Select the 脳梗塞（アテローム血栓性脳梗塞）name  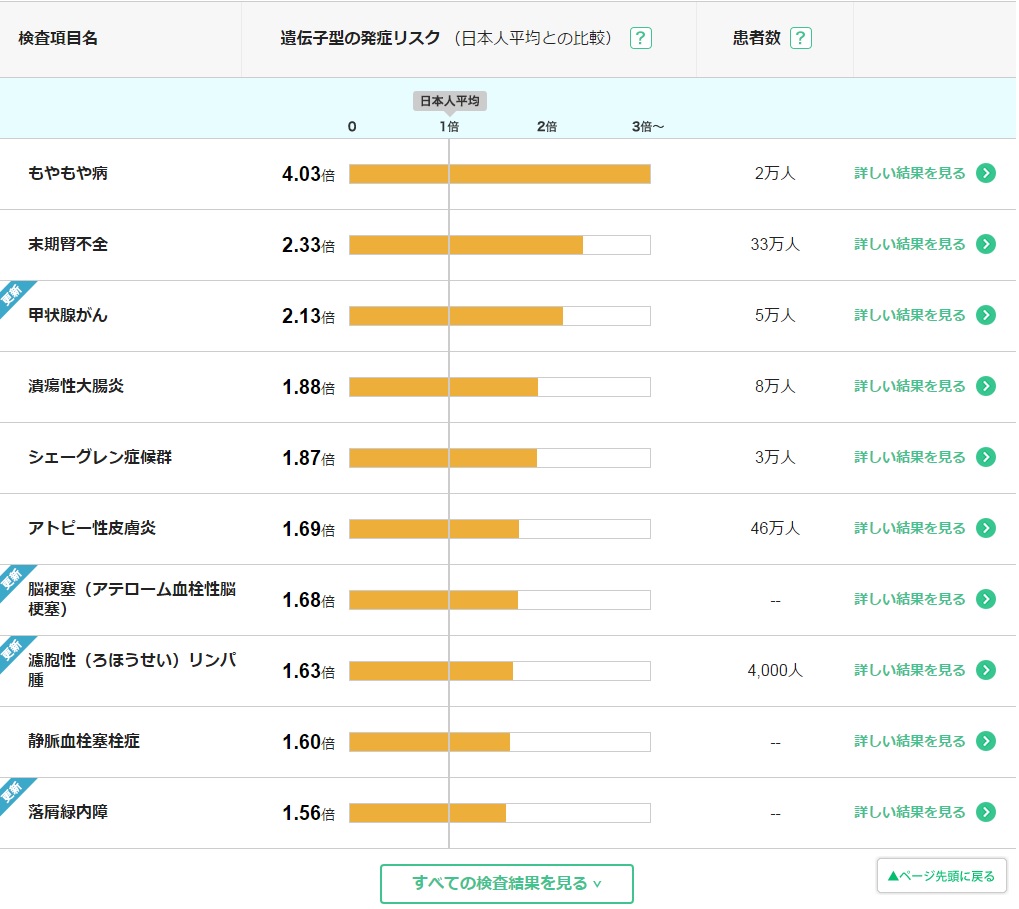tap(133, 600)
